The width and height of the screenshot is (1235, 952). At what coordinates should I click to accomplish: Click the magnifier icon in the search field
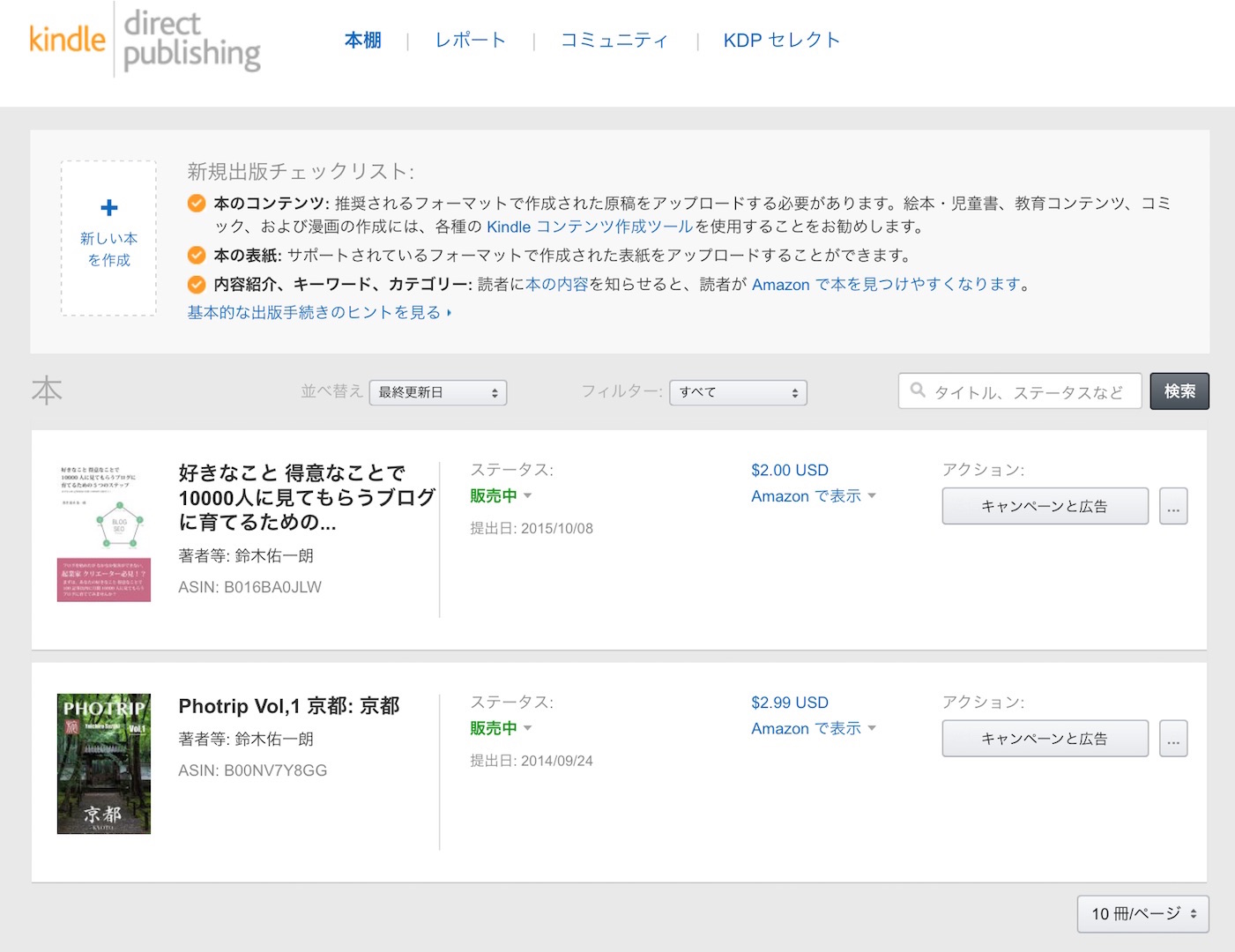click(918, 390)
